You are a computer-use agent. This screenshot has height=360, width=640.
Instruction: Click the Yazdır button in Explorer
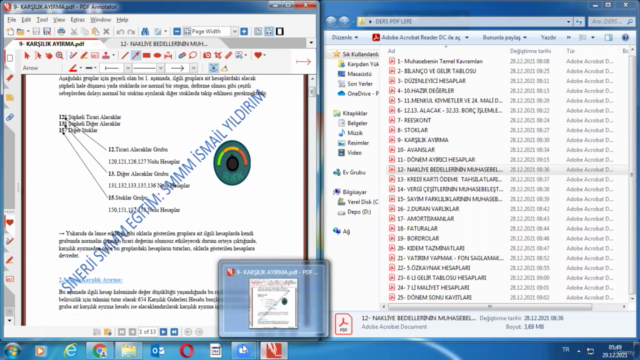point(548,38)
